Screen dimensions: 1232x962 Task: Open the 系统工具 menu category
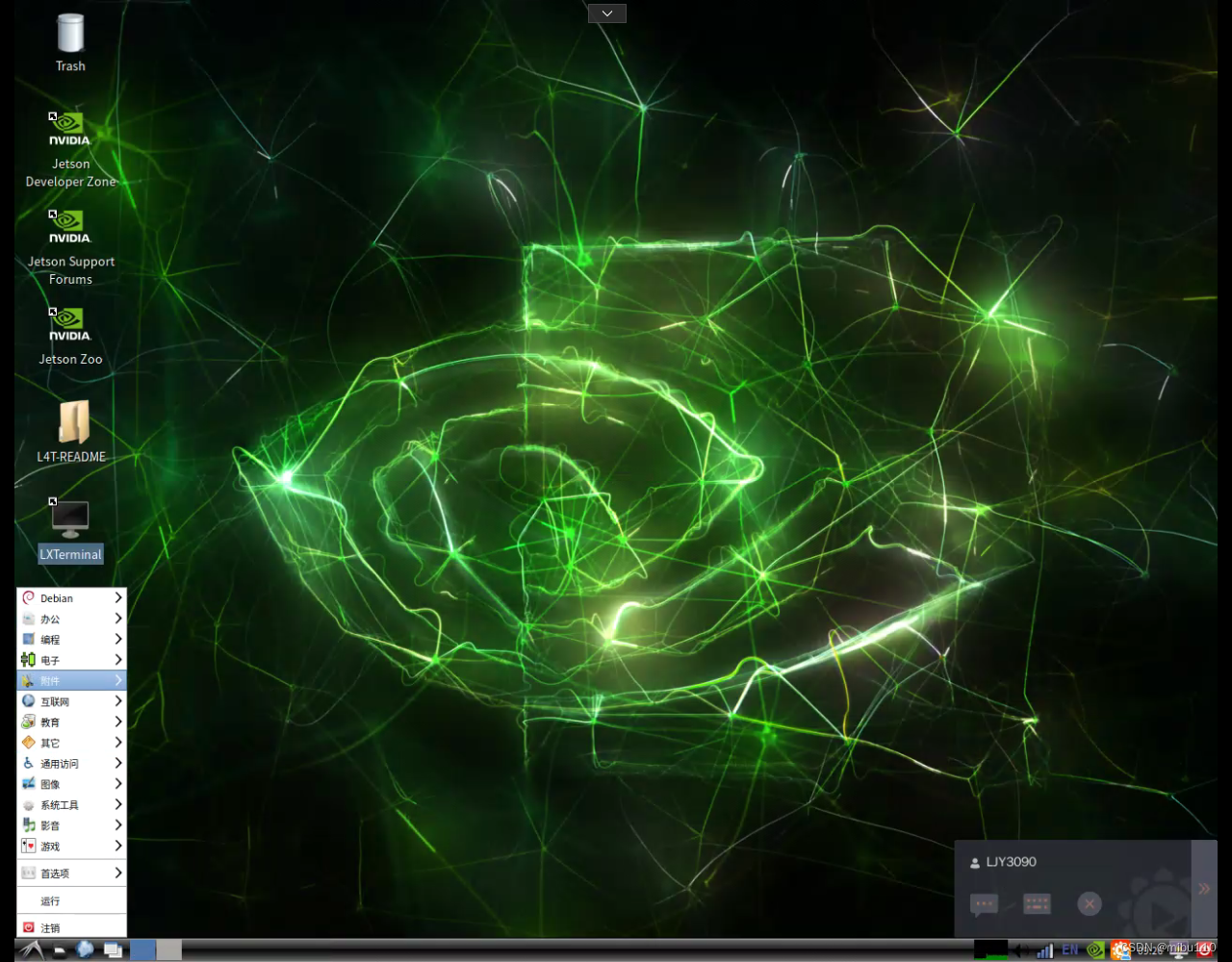(72, 804)
